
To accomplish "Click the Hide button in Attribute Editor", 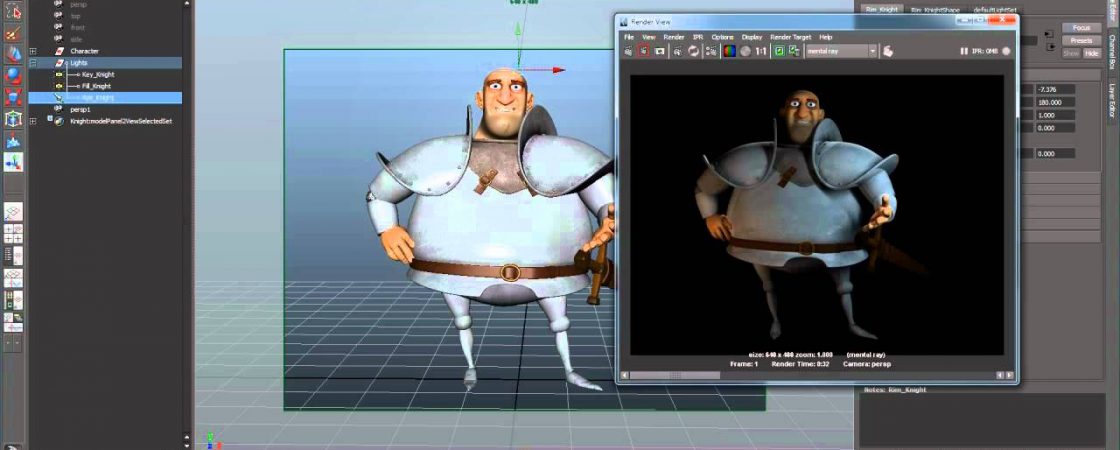I will tap(1091, 54).
